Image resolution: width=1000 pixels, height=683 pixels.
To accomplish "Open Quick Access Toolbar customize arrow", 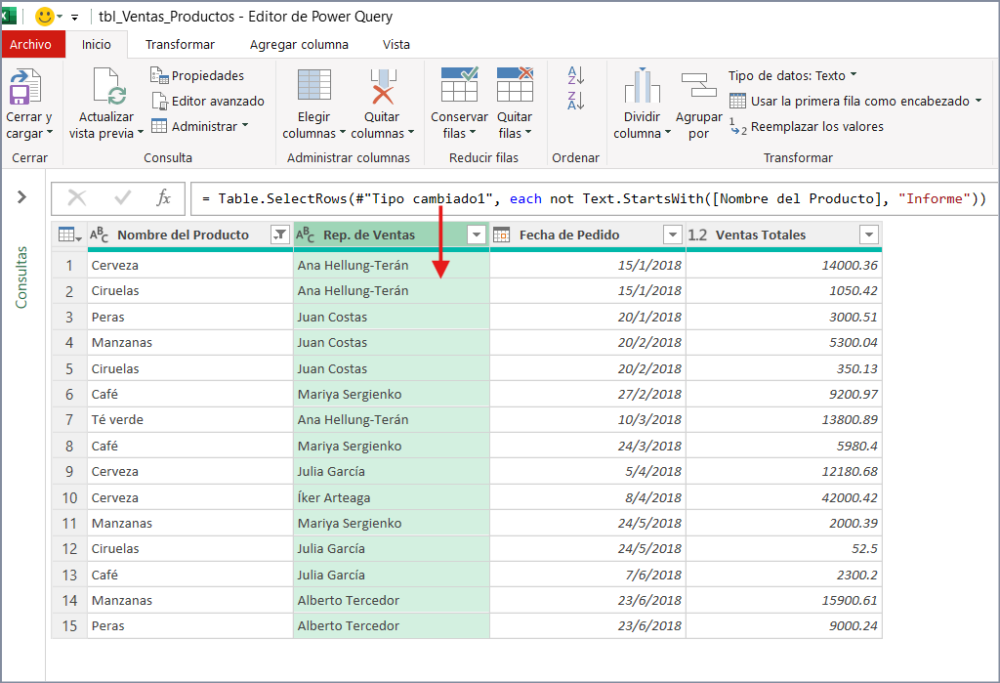I will [75, 17].
